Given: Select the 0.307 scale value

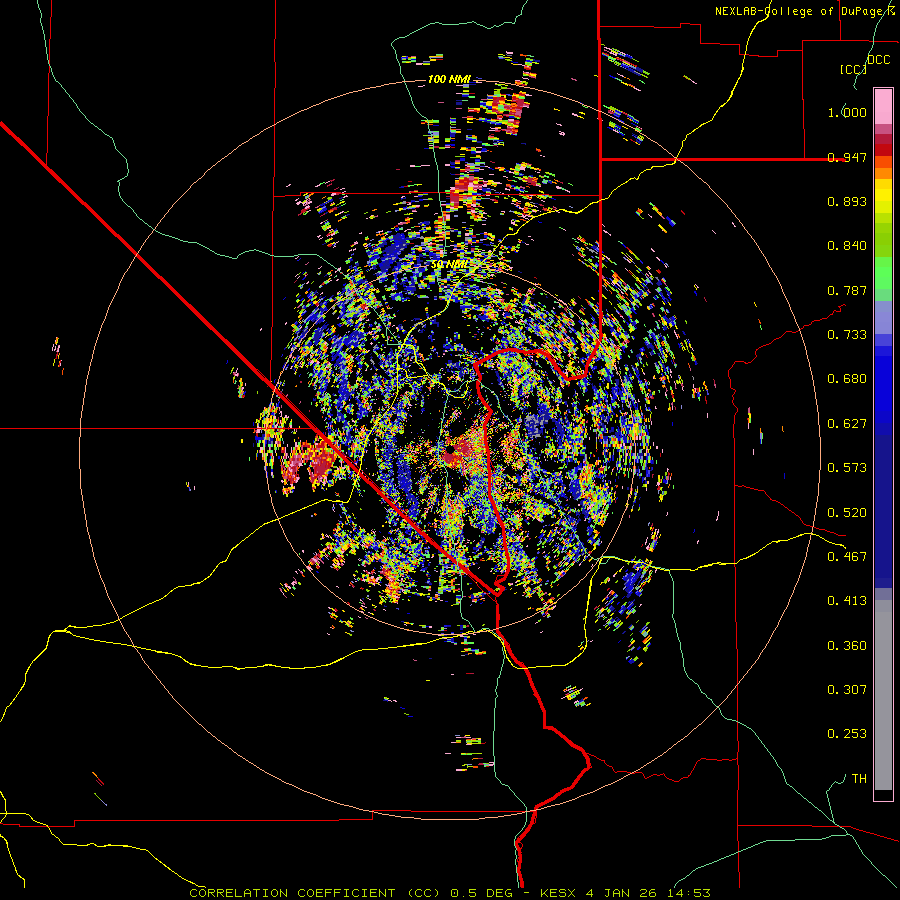Looking at the screenshot, I should pyautogui.click(x=847, y=690).
